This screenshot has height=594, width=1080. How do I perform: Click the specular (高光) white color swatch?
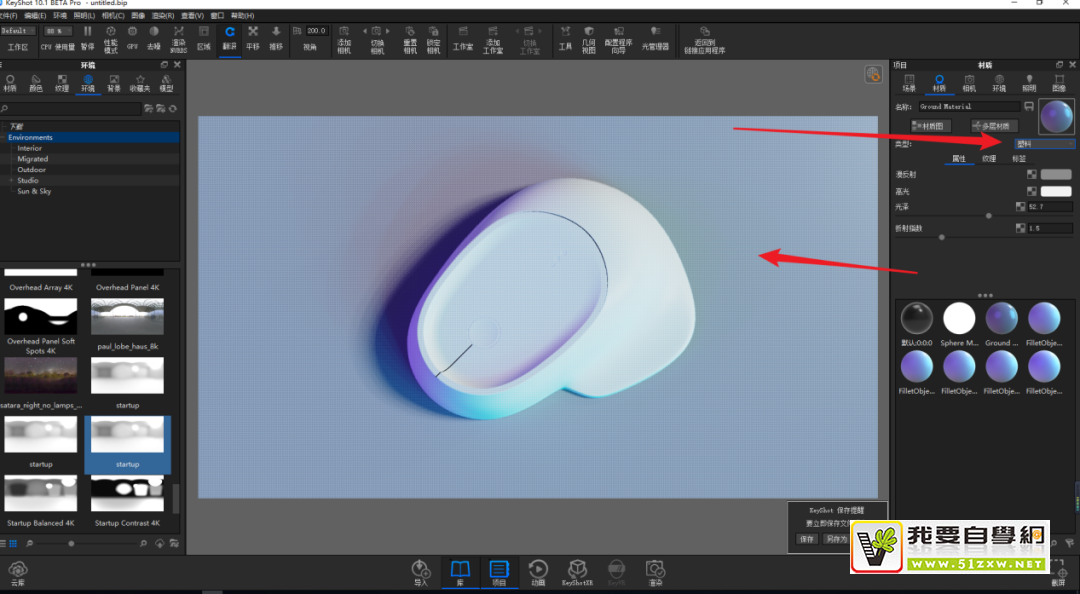1056,191
